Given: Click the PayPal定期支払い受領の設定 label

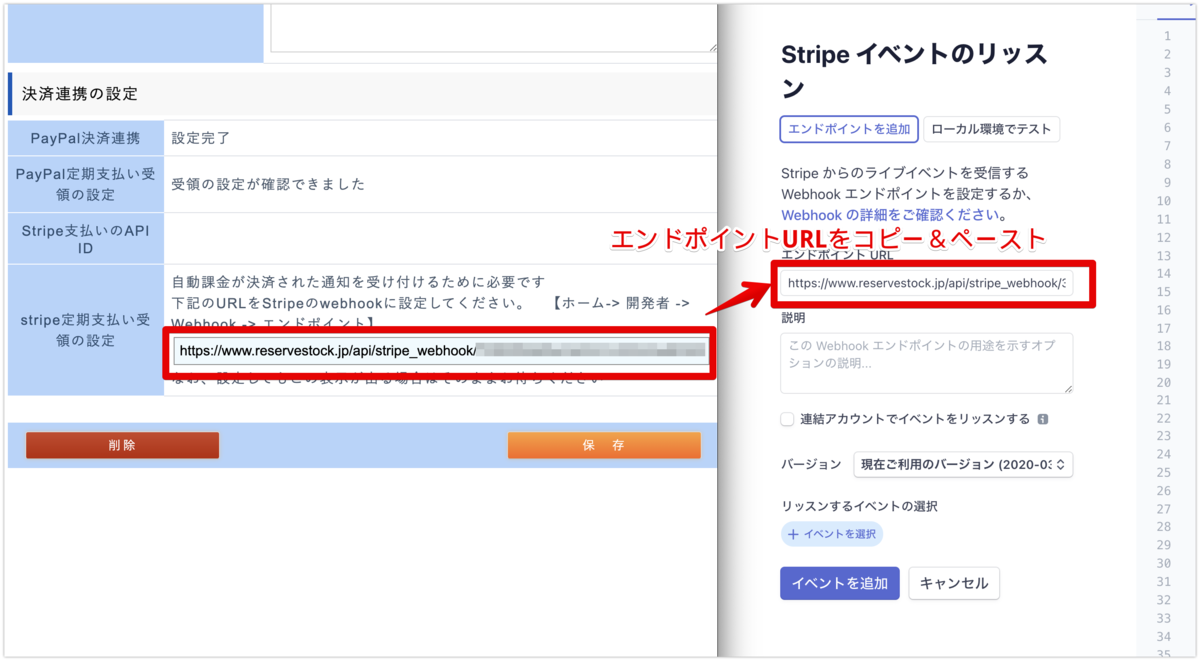Looking at the screenshot, I should click(85, 184).
